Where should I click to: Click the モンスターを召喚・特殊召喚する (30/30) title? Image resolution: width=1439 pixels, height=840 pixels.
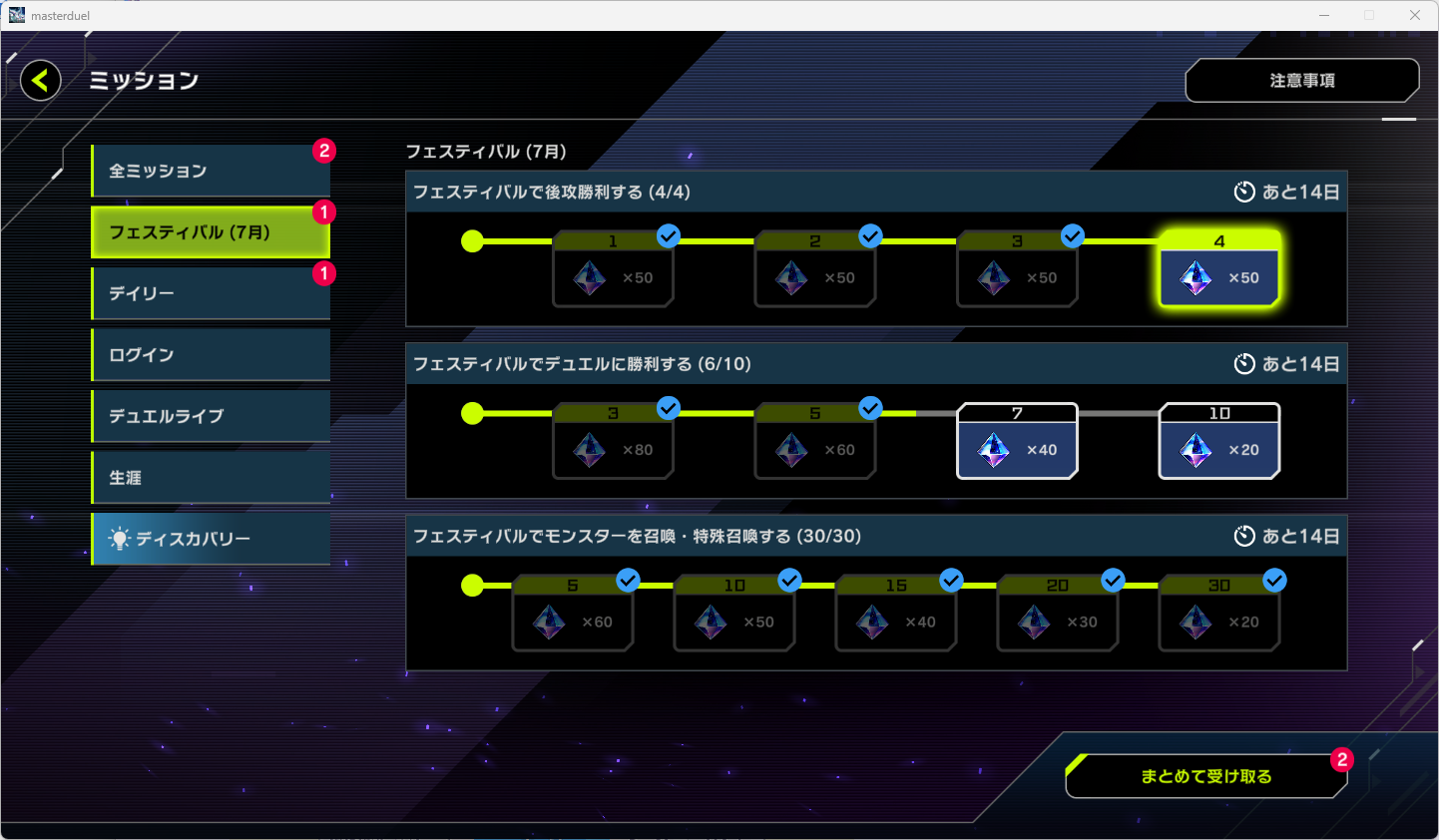click(638, 536)
